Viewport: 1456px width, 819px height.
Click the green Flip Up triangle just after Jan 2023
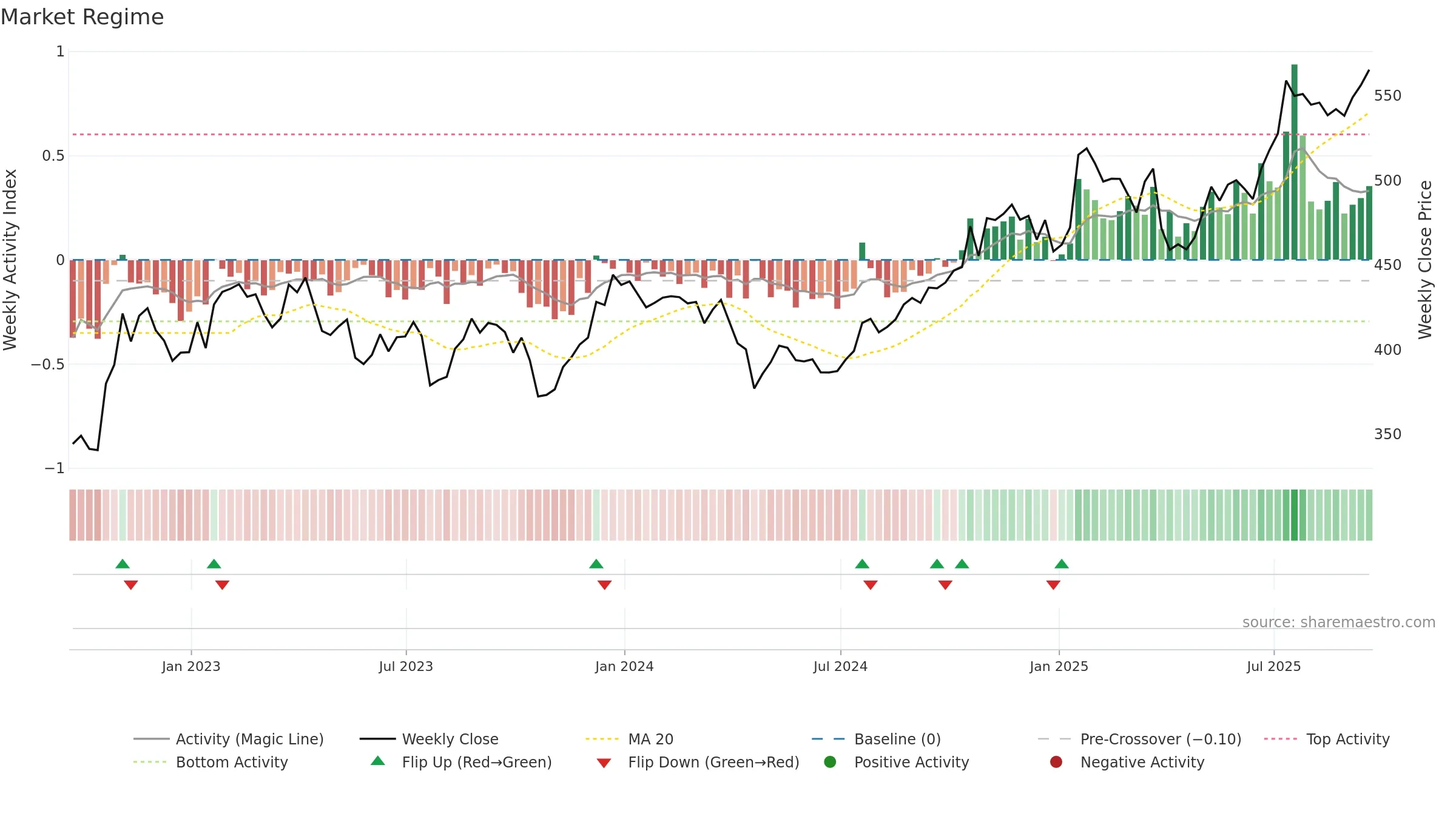[x=214, y=564]
